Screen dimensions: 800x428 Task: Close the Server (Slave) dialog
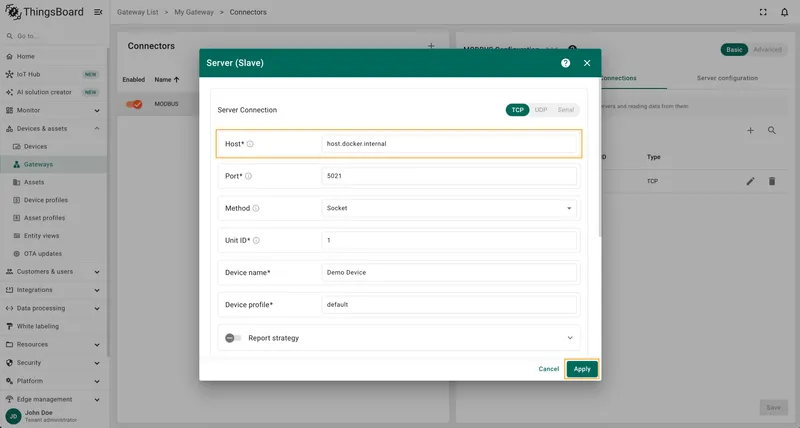pos(587,63)
